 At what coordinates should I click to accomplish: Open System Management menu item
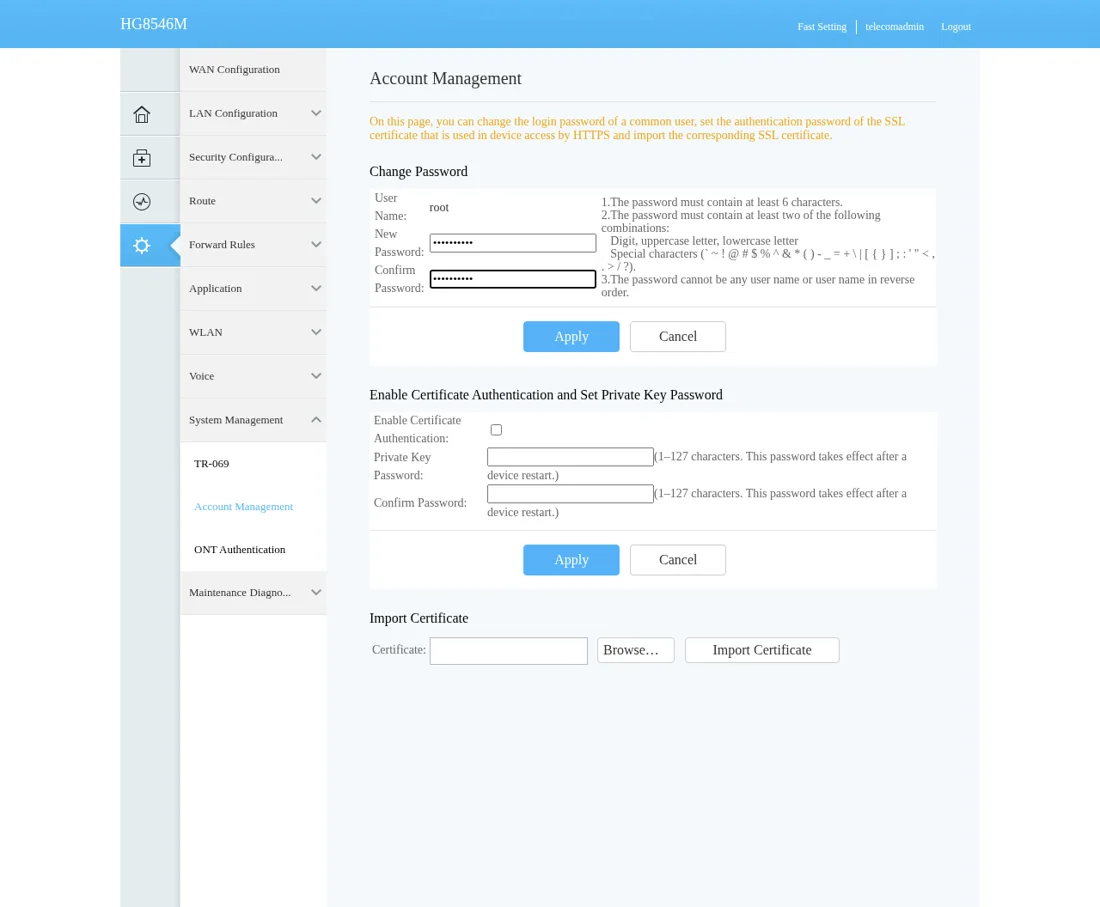tap(253, 419)
